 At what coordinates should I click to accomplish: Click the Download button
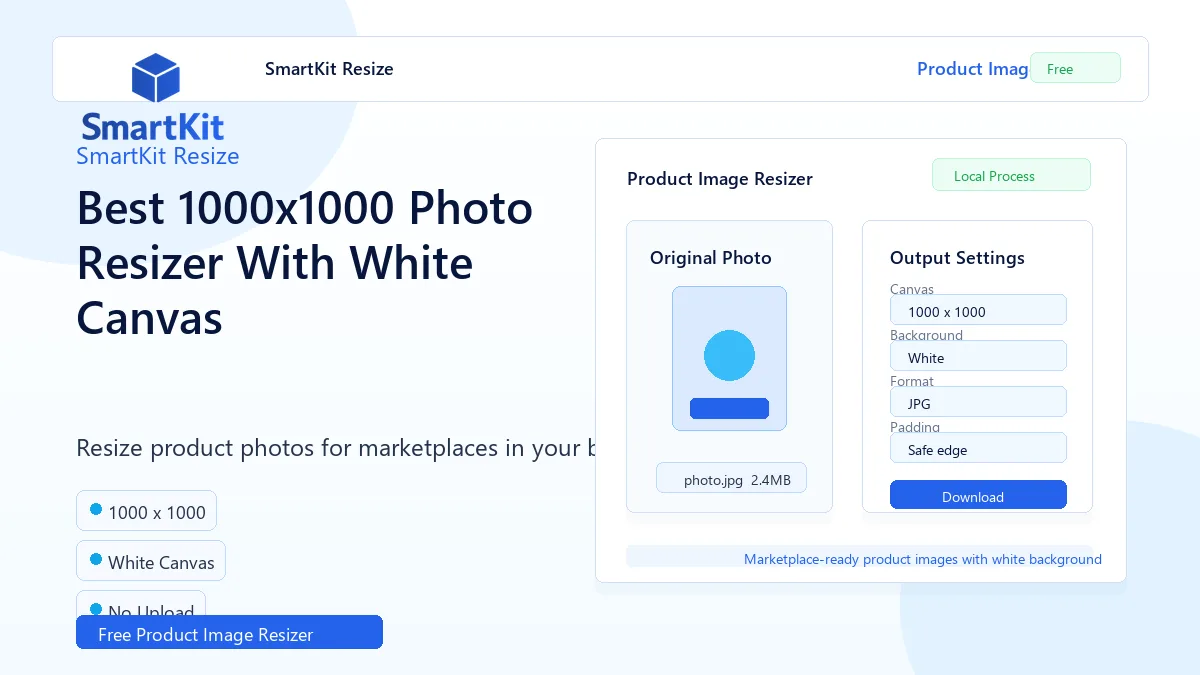[978, 495]
